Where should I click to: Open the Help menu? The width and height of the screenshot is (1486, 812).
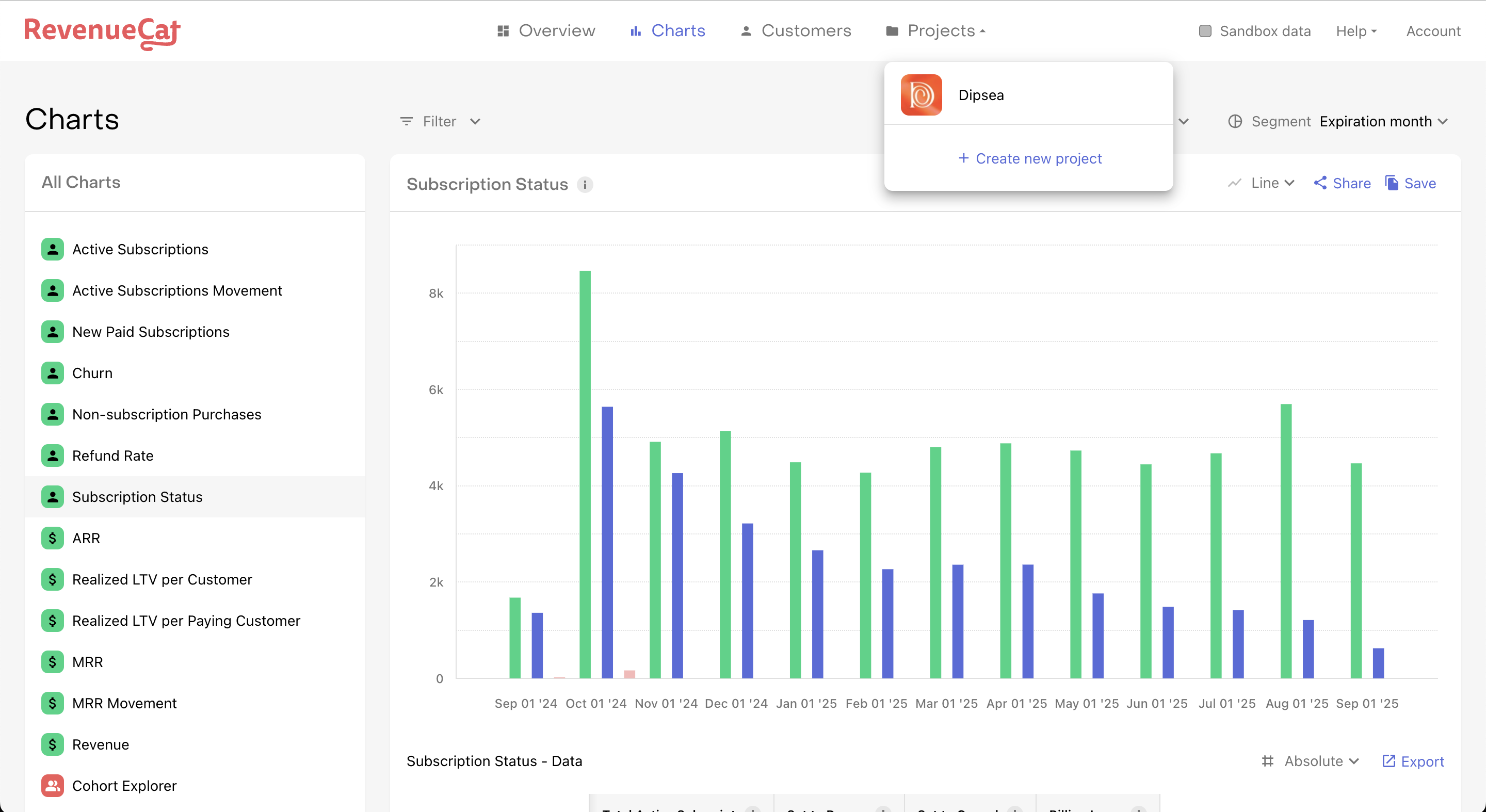[x=1356, y=31]
